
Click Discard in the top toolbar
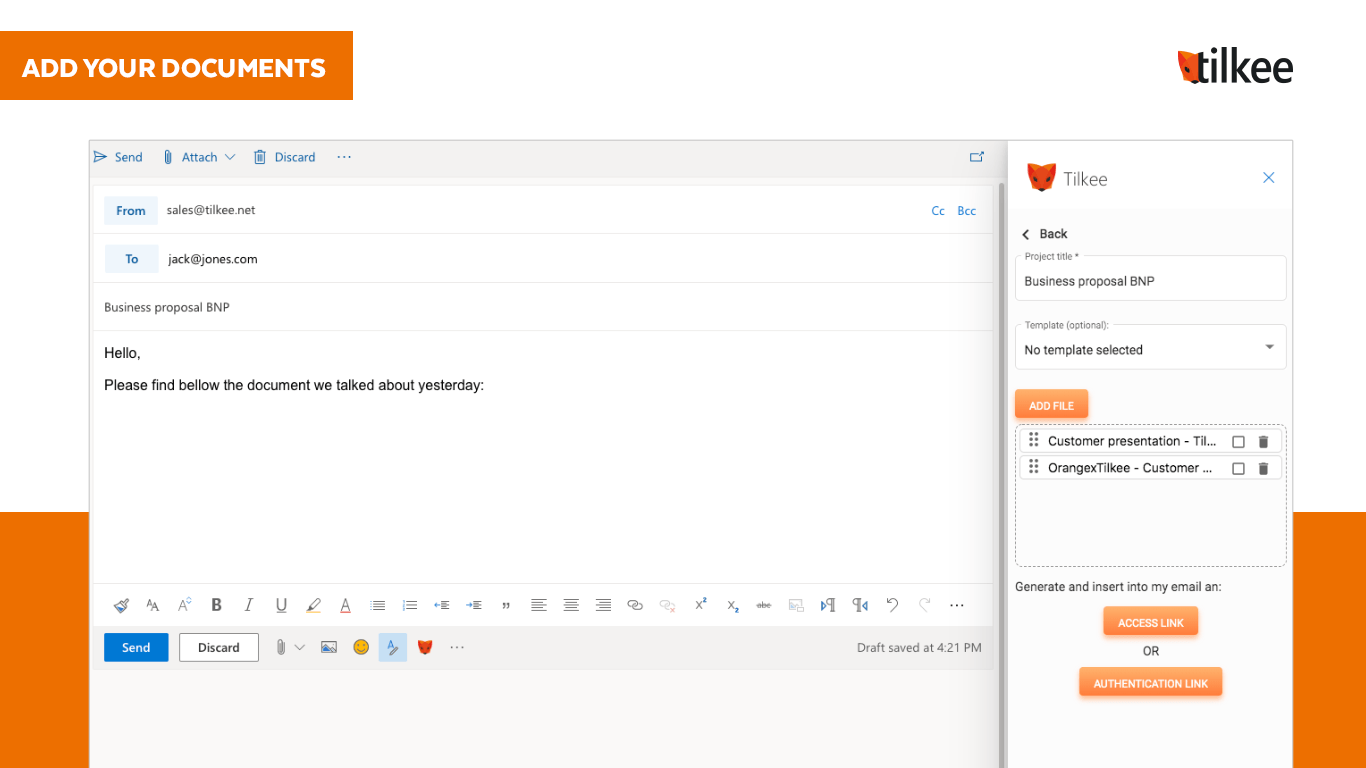coord(285,157)
